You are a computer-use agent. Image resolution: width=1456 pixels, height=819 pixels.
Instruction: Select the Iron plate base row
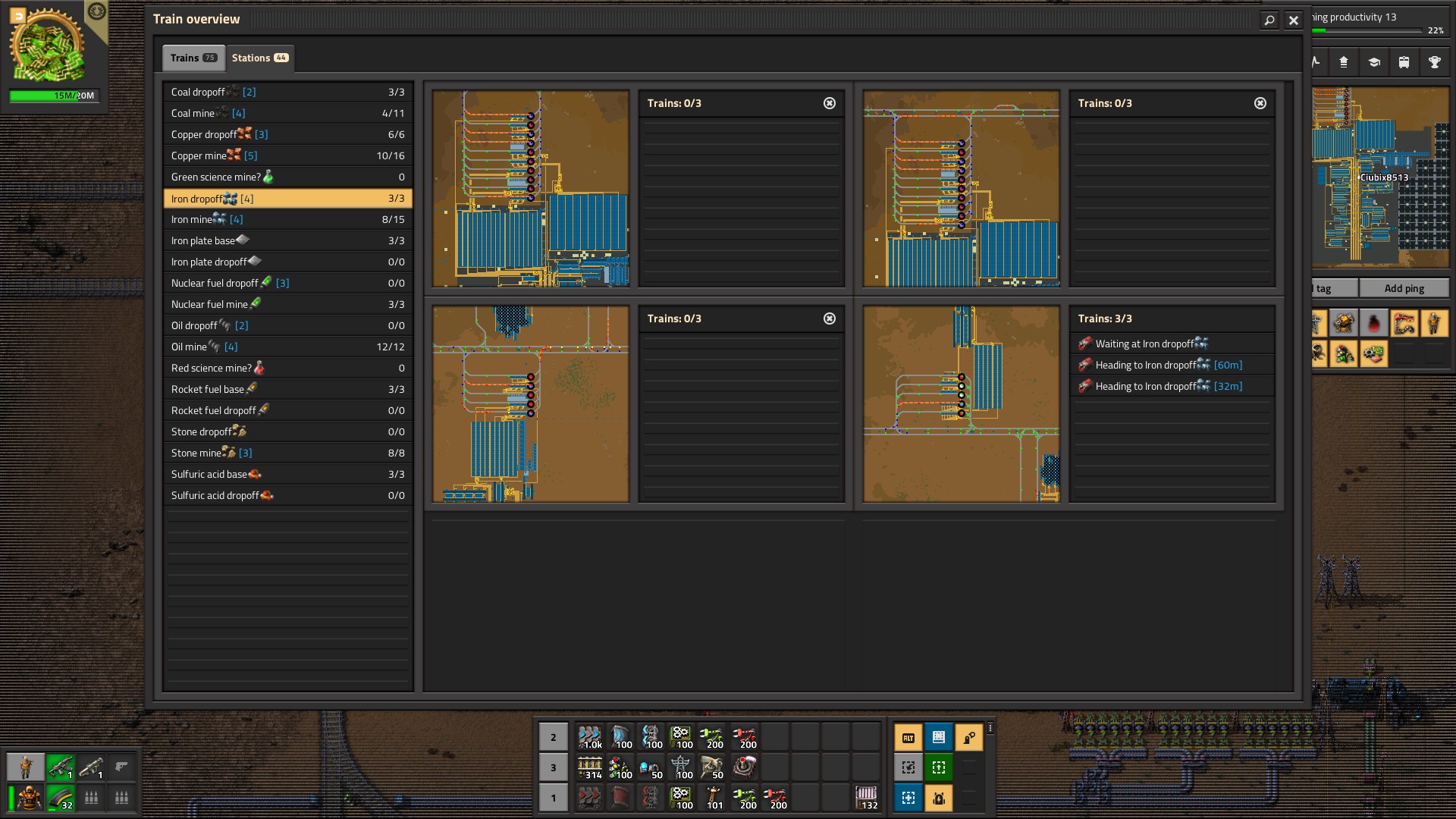pyautogui.click(x=288, y=240)
